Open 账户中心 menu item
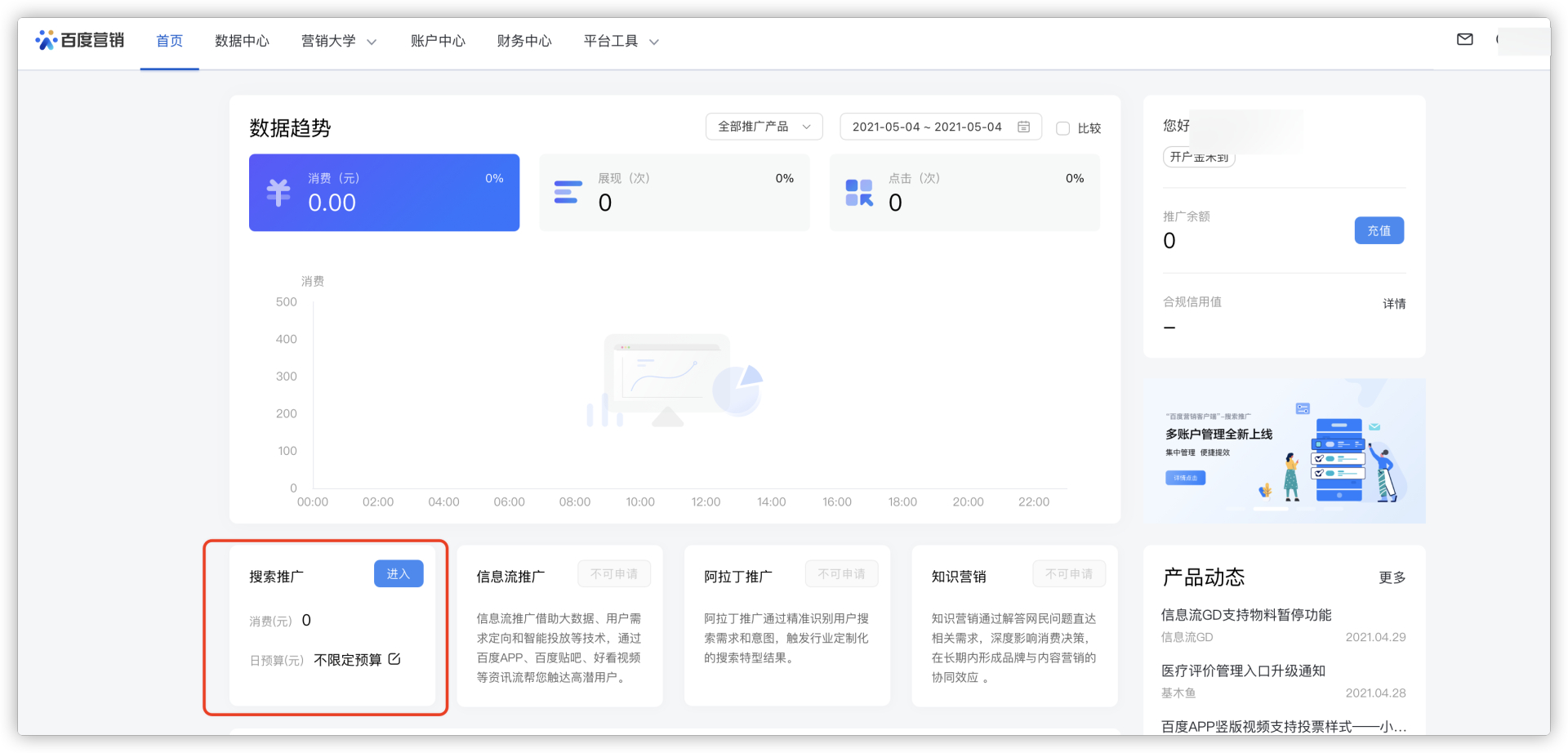This screenshot has height=753, width=1568. pyautogui.click(x=438, y=41)
